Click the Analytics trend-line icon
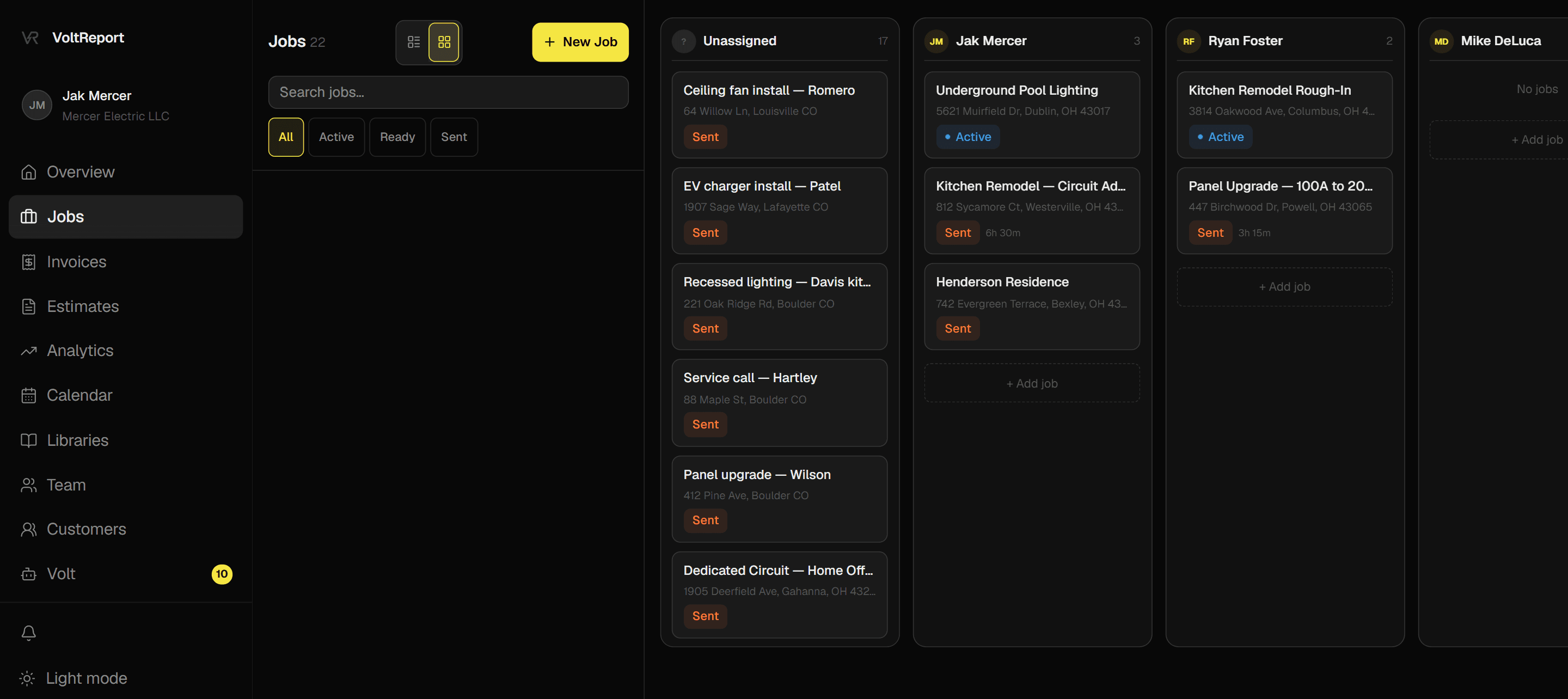This screenshot has height=699, width=1568. pos(29,351)
